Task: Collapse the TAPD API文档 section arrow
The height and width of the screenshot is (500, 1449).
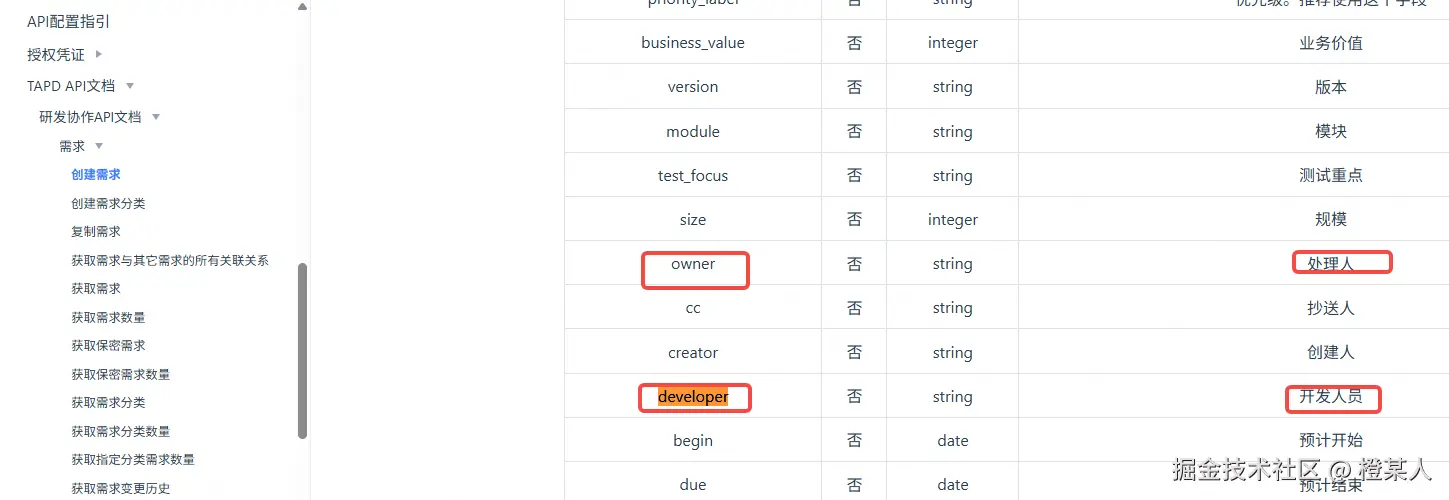Action: (130, 86)
